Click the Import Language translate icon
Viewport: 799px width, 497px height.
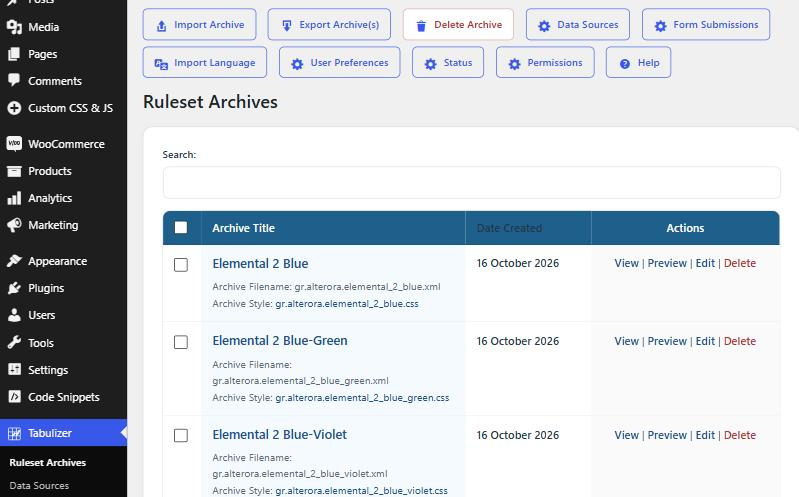161,64
